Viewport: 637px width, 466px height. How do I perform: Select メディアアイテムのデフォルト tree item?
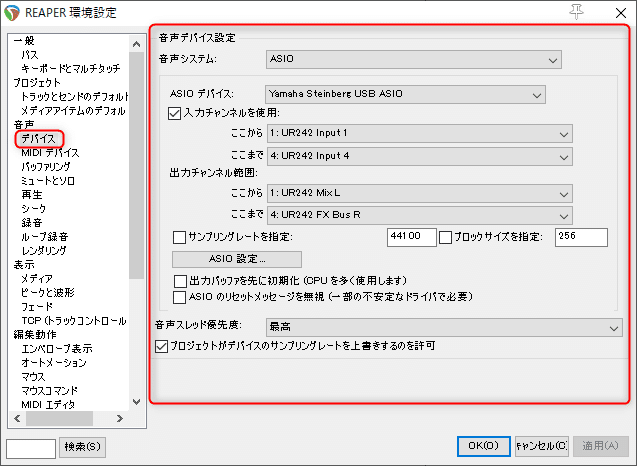click(x=73, y=111)
